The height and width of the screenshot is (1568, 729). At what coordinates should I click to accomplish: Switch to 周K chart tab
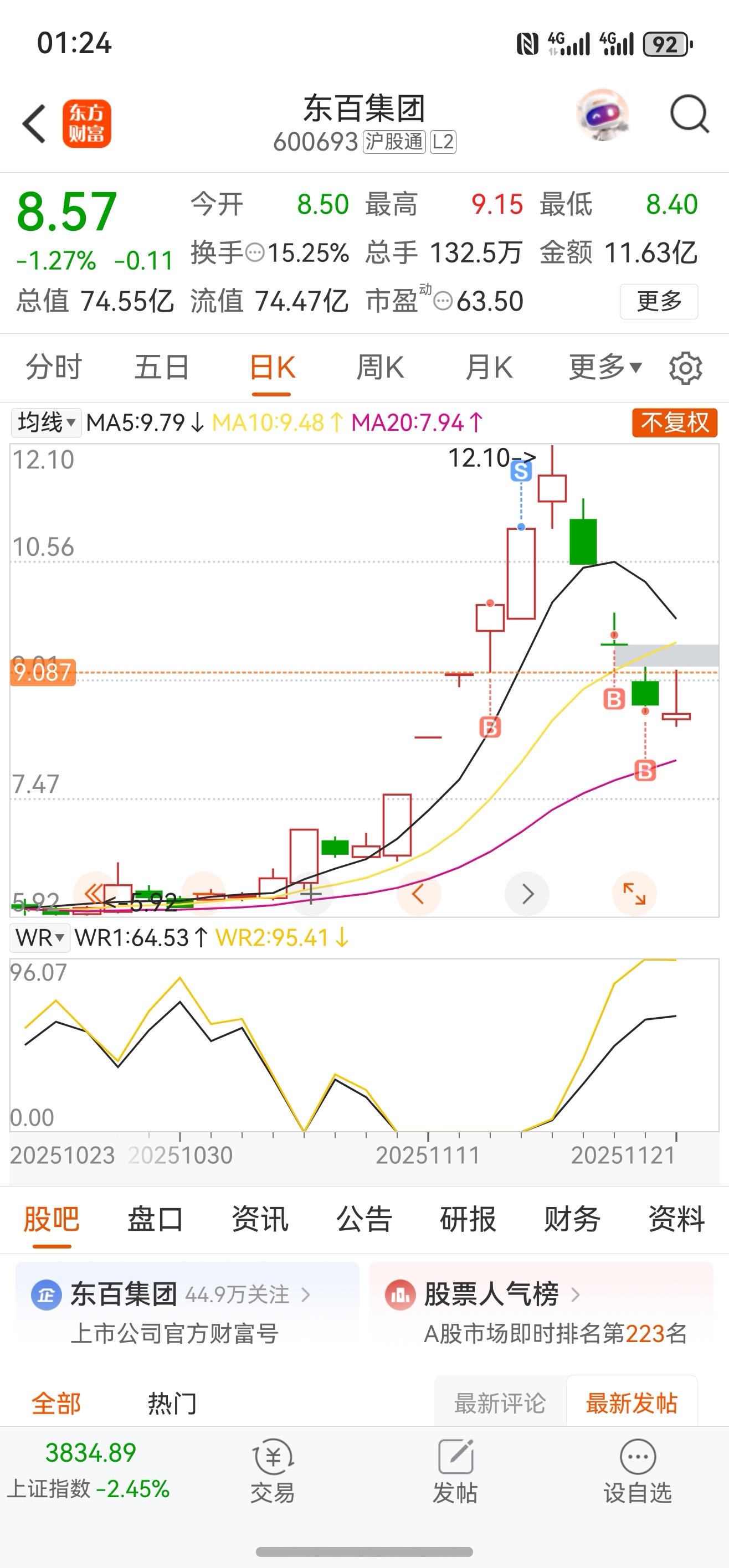pos(380,367)
